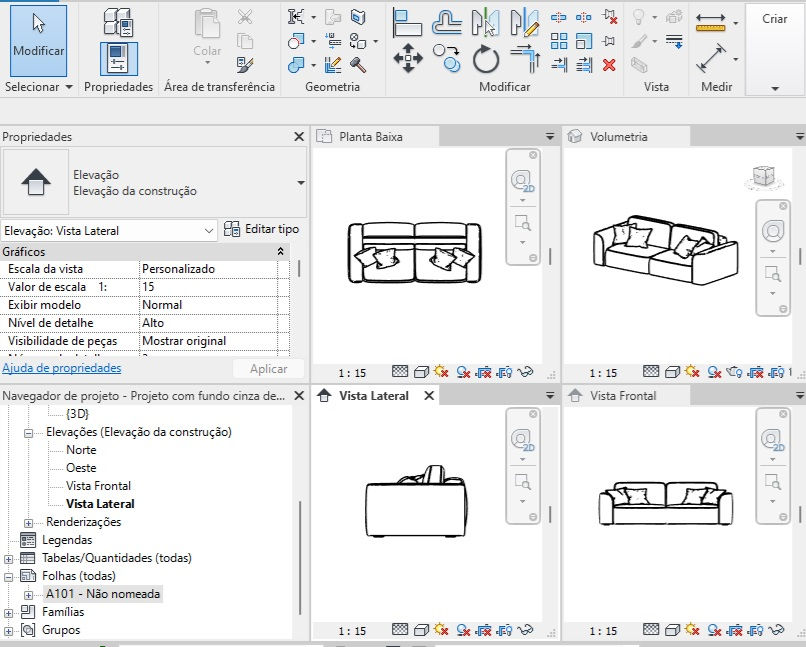806x647 pixels.
Task: Toggle crop region visibility in Vista Lateral
Action: click(x=505, y=630)
